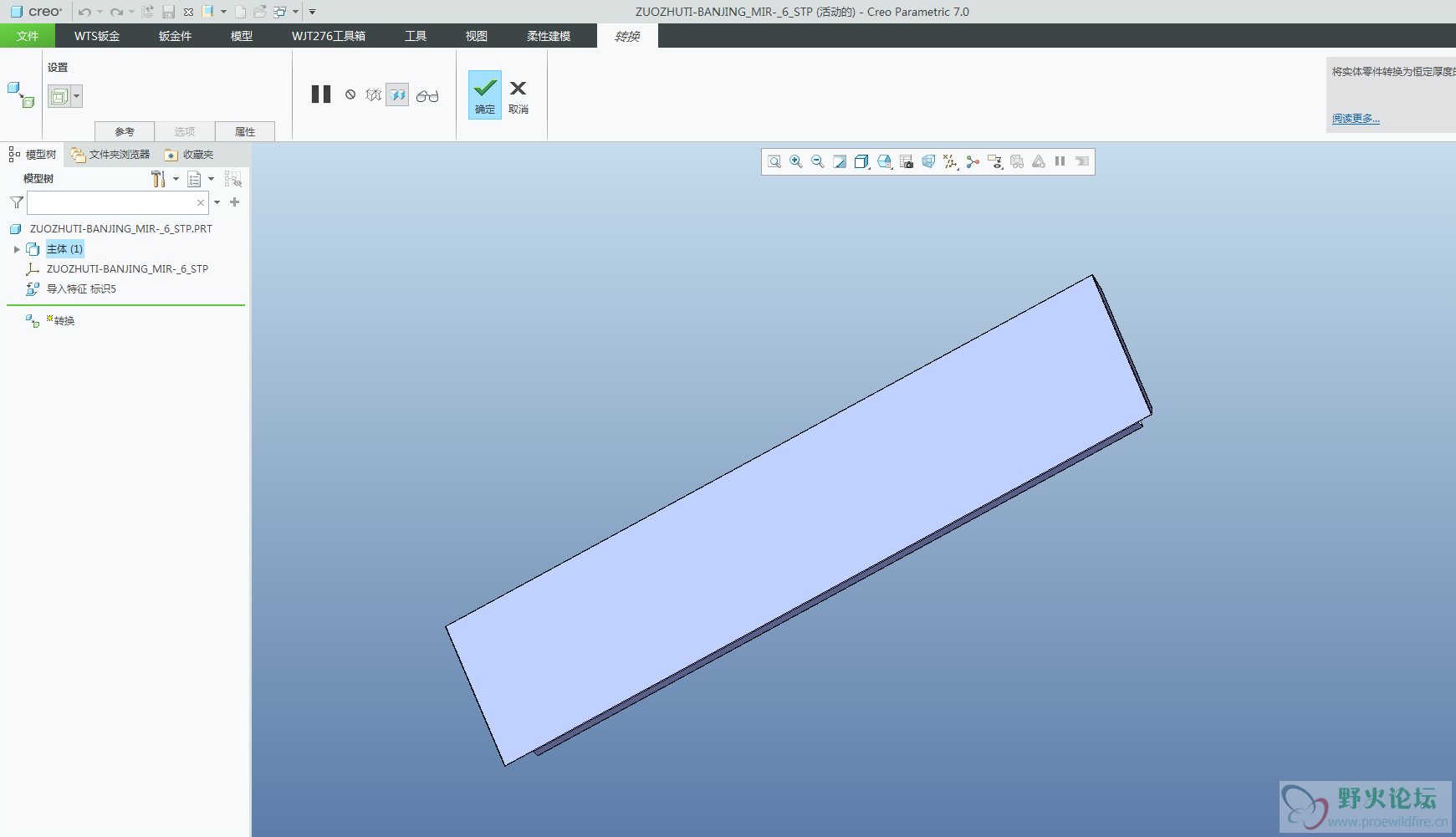Pause the conversion with the pause icon
1456x837 pixels.
(321, 94)
